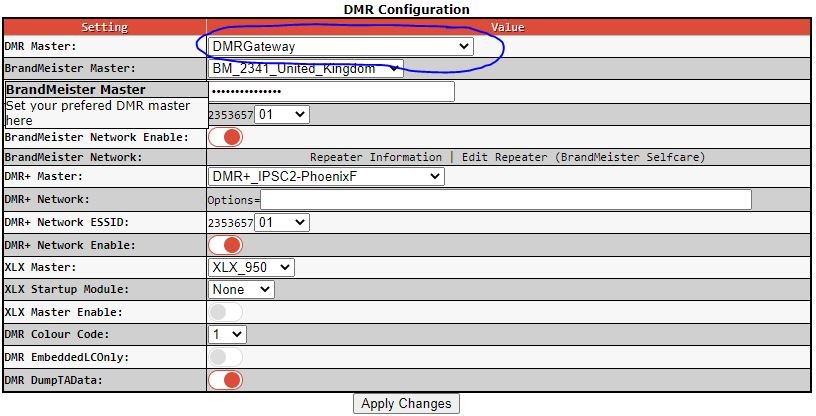816x416 pixels.
Task: Click the 'DMR EmbeddedLCOnly:' label
Action: [67, 357]
